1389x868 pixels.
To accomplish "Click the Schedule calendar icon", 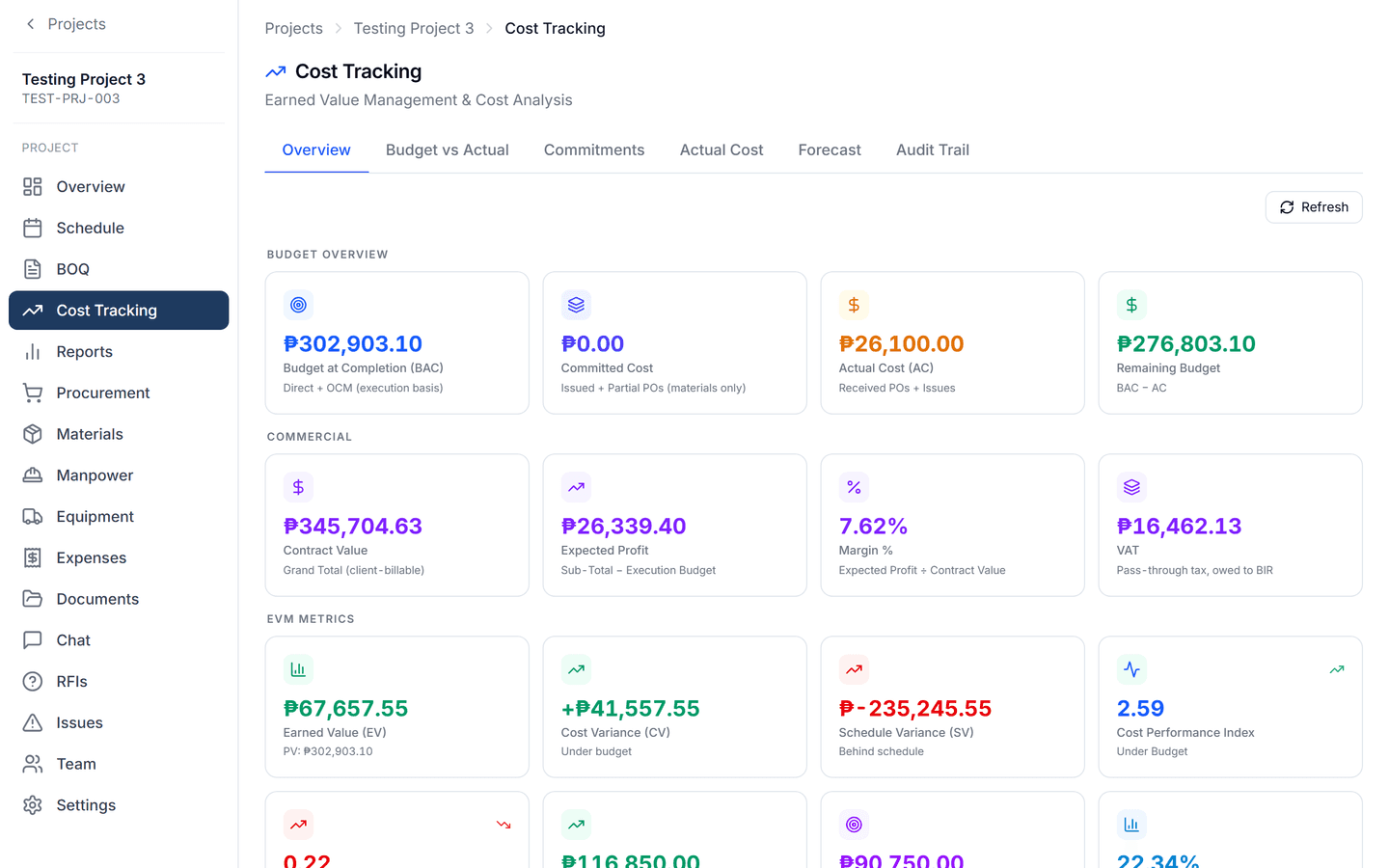I will pos(33,229).
